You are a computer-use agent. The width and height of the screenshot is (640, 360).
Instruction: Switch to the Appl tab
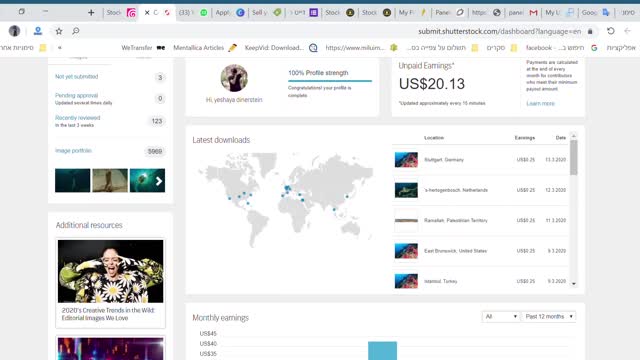click(x=229, y=13)
